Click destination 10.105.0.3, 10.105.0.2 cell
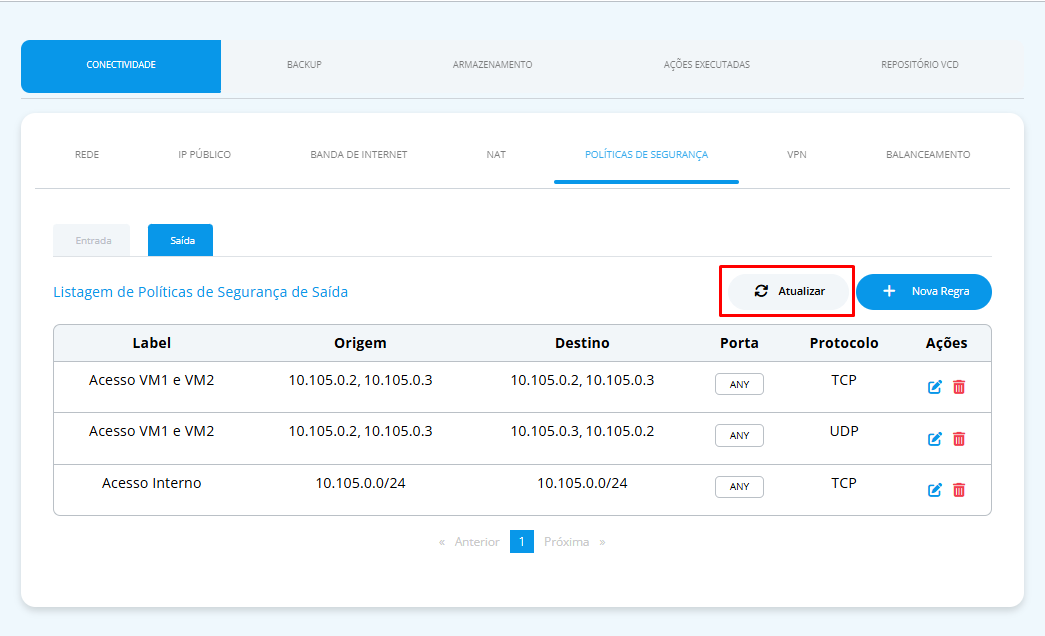Screen dimensions: 1045x636 tap(582, 431)
